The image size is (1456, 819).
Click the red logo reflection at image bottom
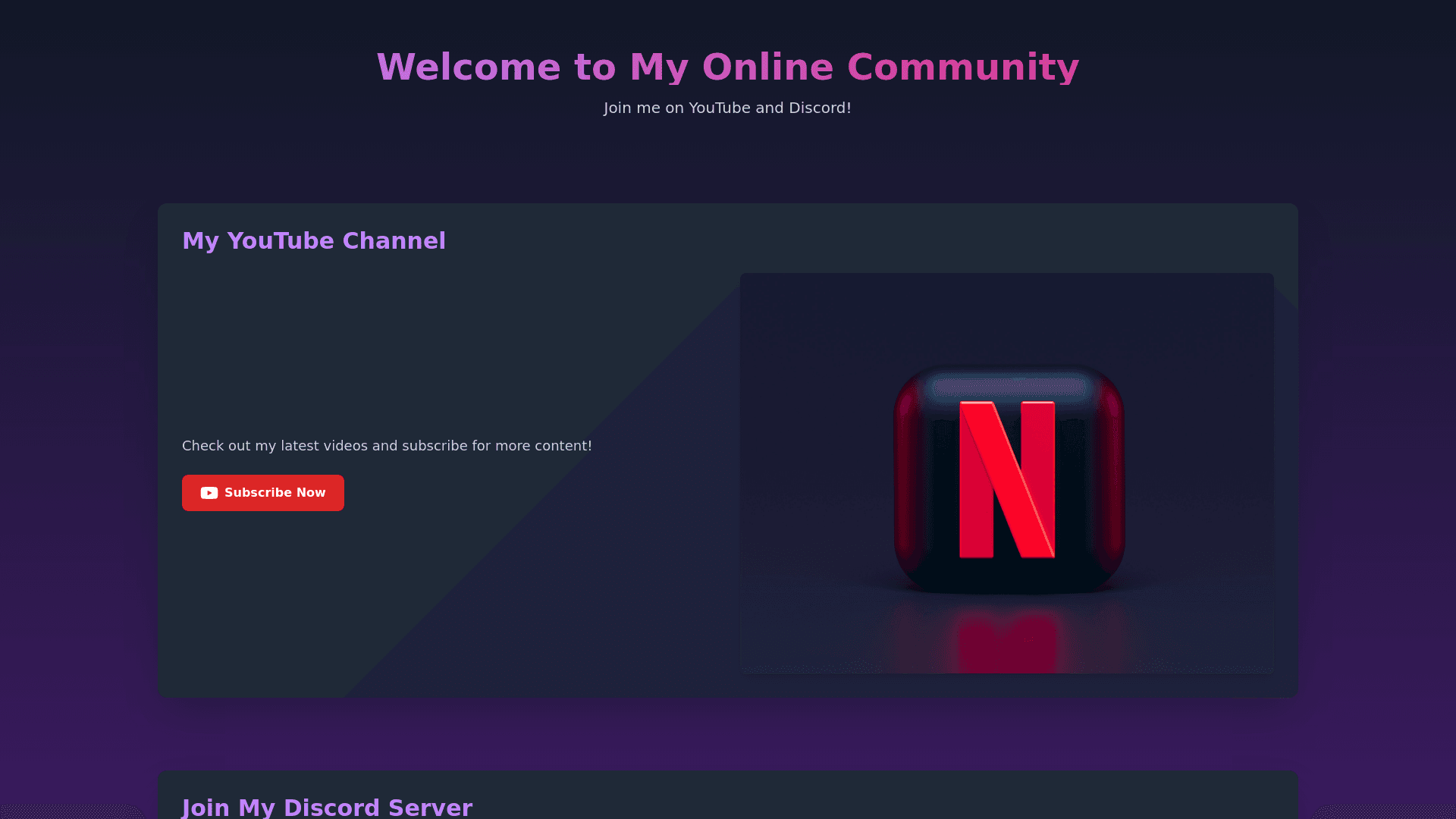pyautogui.click(x=1007, y=641)
